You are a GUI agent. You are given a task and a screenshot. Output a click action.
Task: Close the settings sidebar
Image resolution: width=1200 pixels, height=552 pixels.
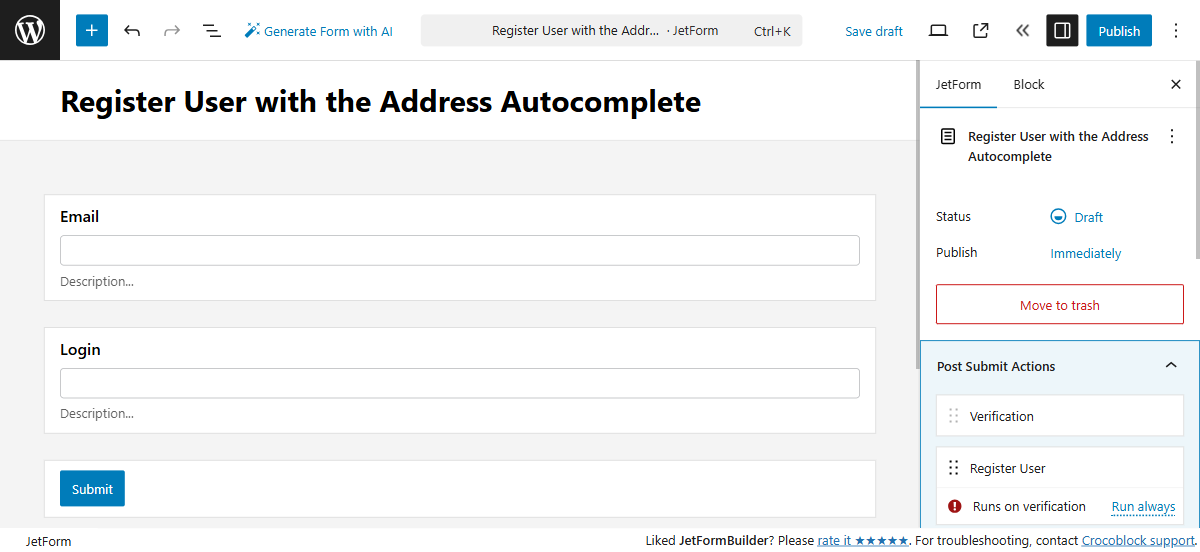pyautogui.click(x=1176, y=85)
